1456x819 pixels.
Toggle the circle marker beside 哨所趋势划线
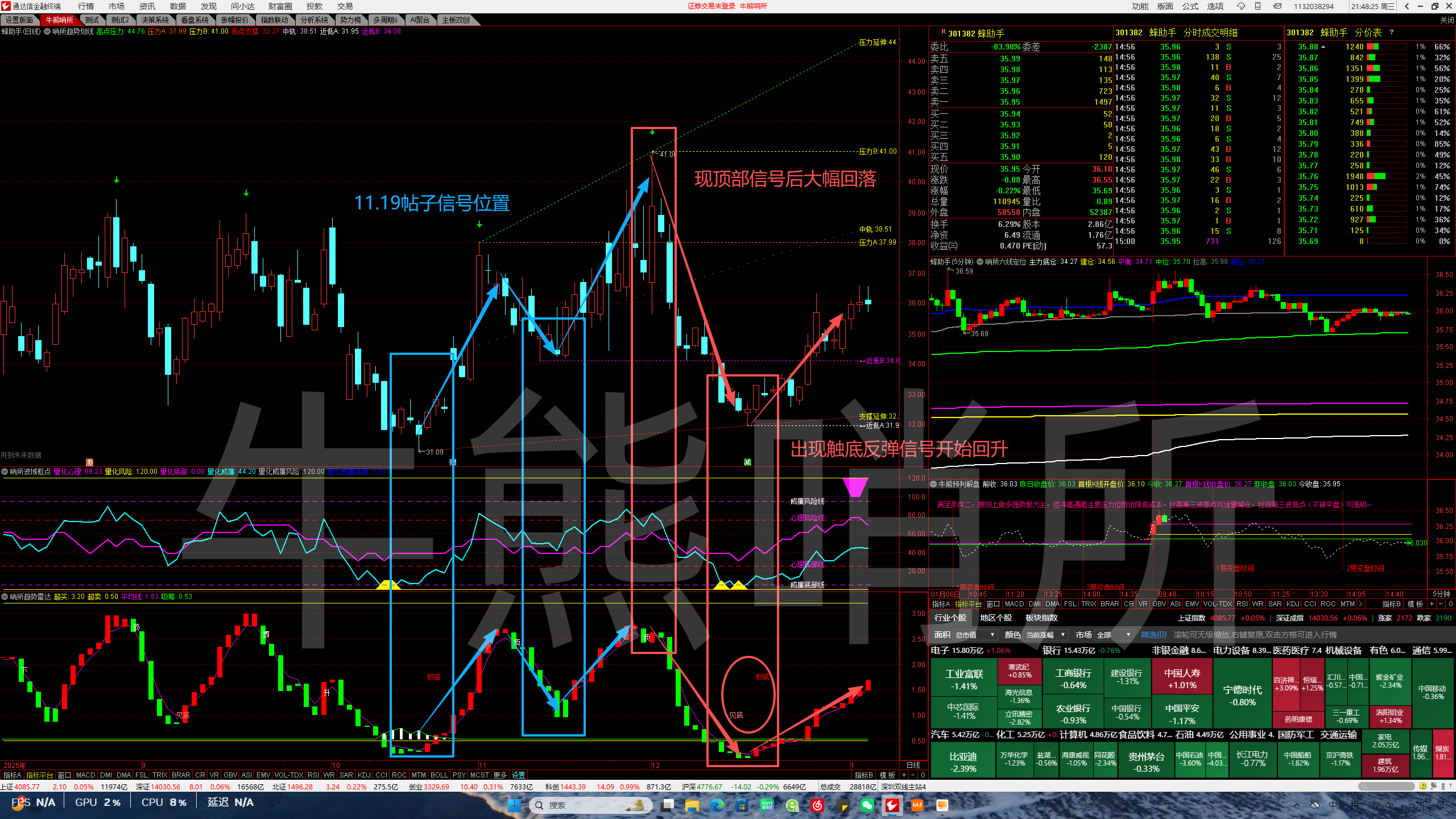coord(47,31)
